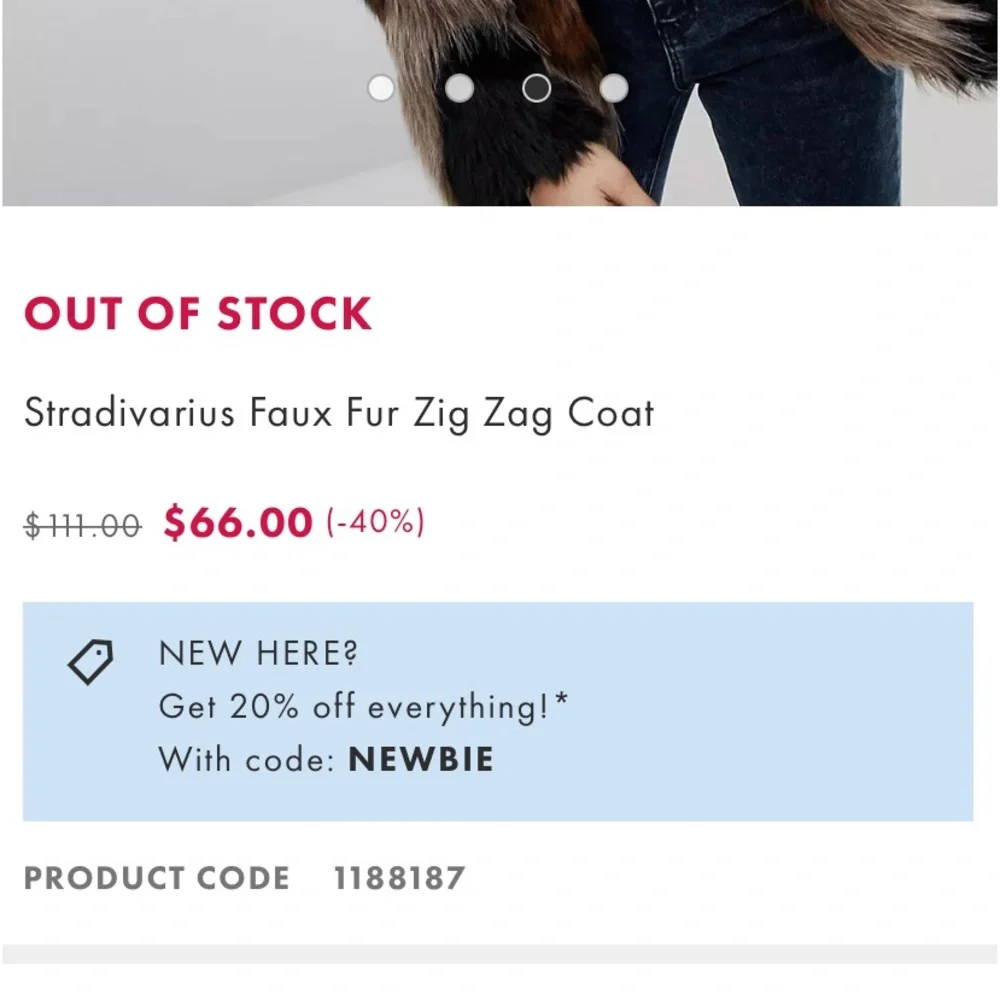Click the active dark carousel dot
1000x1000 pixels.
pyautogui.click(x=537, y=88)
